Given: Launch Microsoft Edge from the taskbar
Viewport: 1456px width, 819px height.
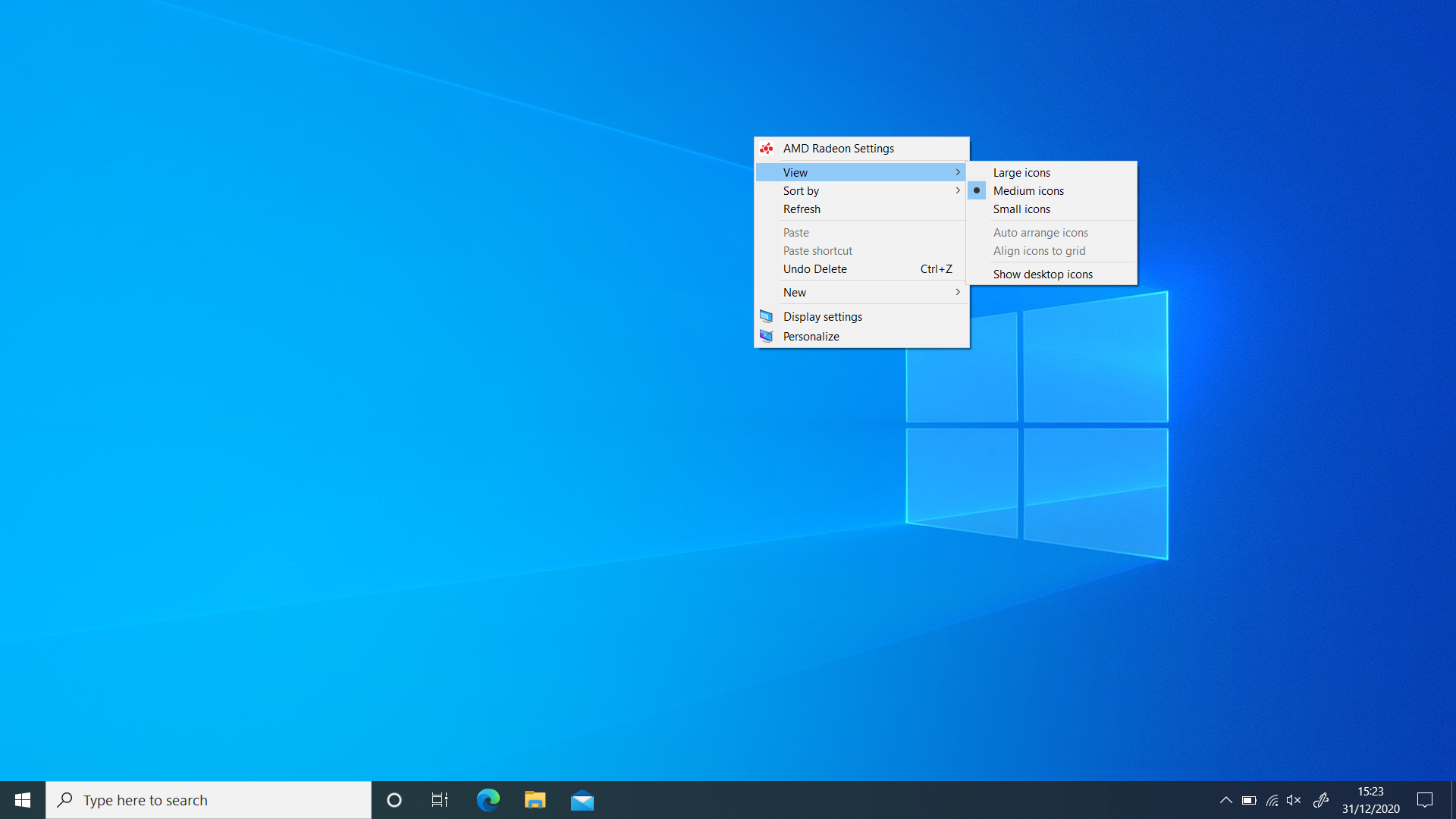Looking at the screenshot, I should click(x=488, y=800).
